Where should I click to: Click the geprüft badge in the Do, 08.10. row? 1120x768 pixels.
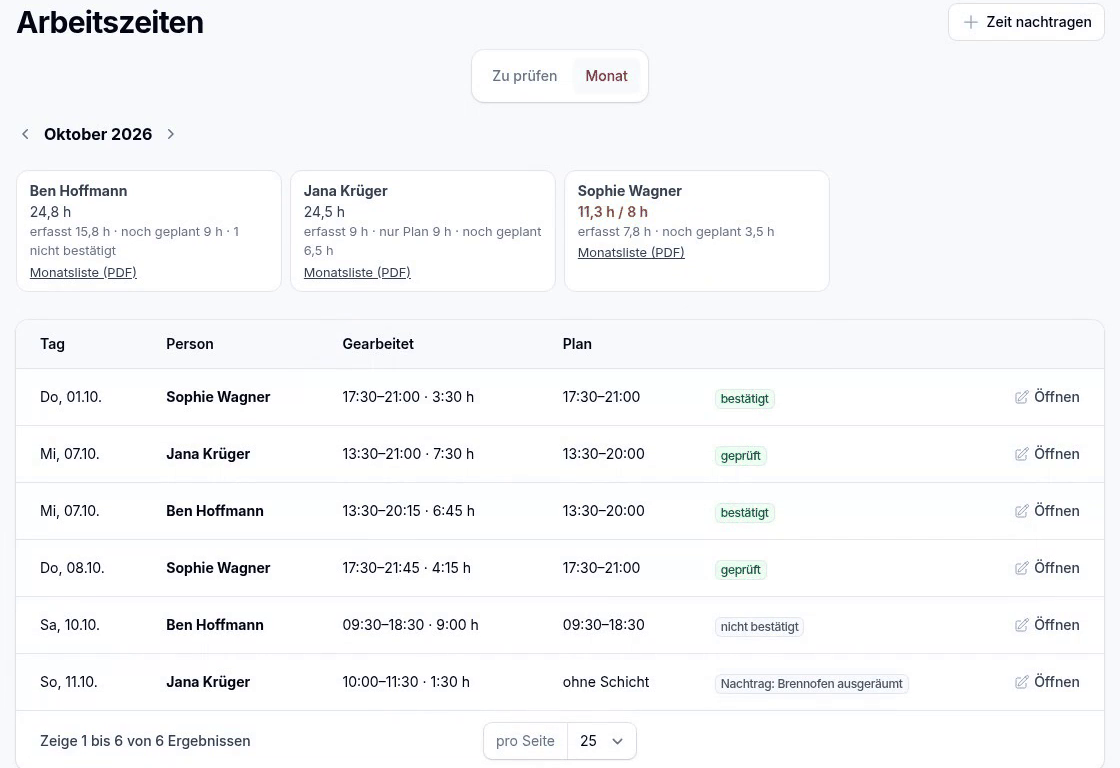[x=741, y=570]
